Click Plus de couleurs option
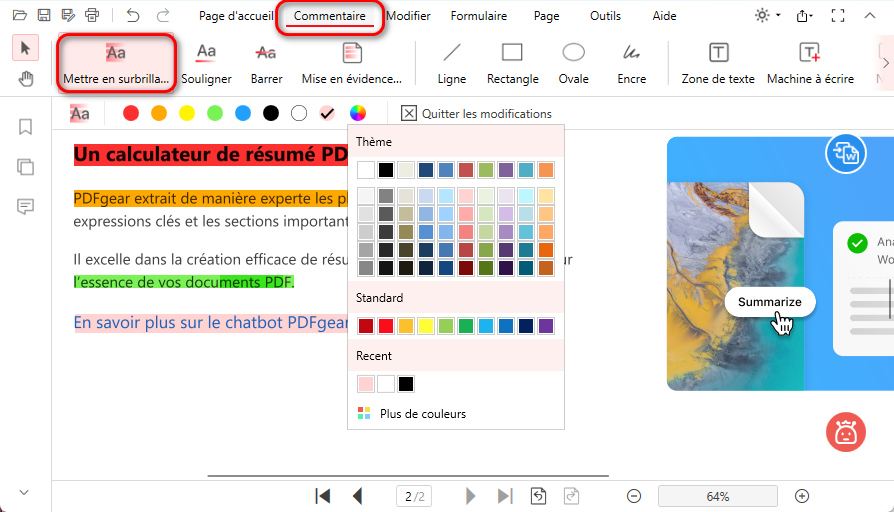 click(412, 414)
